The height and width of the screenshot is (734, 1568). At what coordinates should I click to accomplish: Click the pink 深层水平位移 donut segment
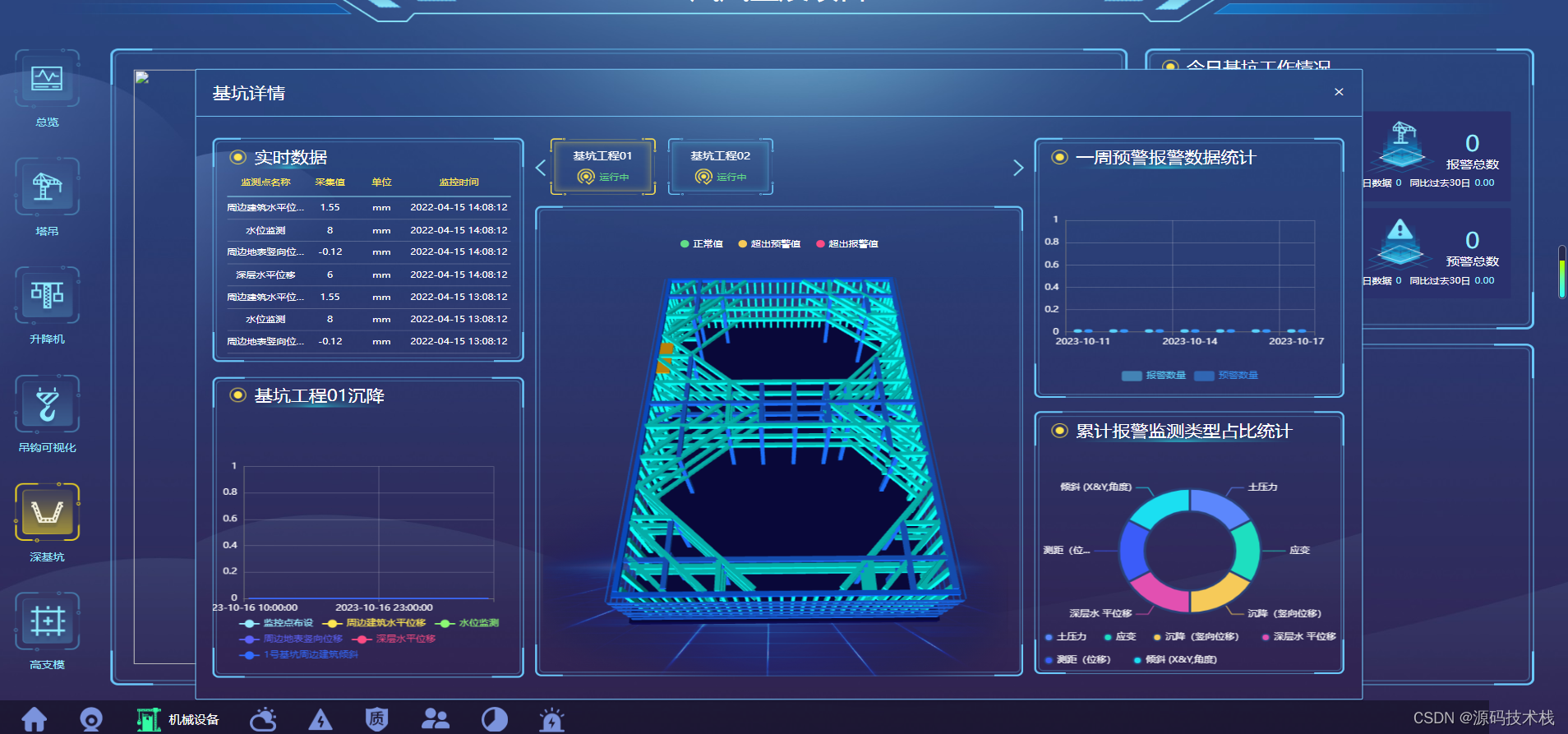[x=1161, y=594]
